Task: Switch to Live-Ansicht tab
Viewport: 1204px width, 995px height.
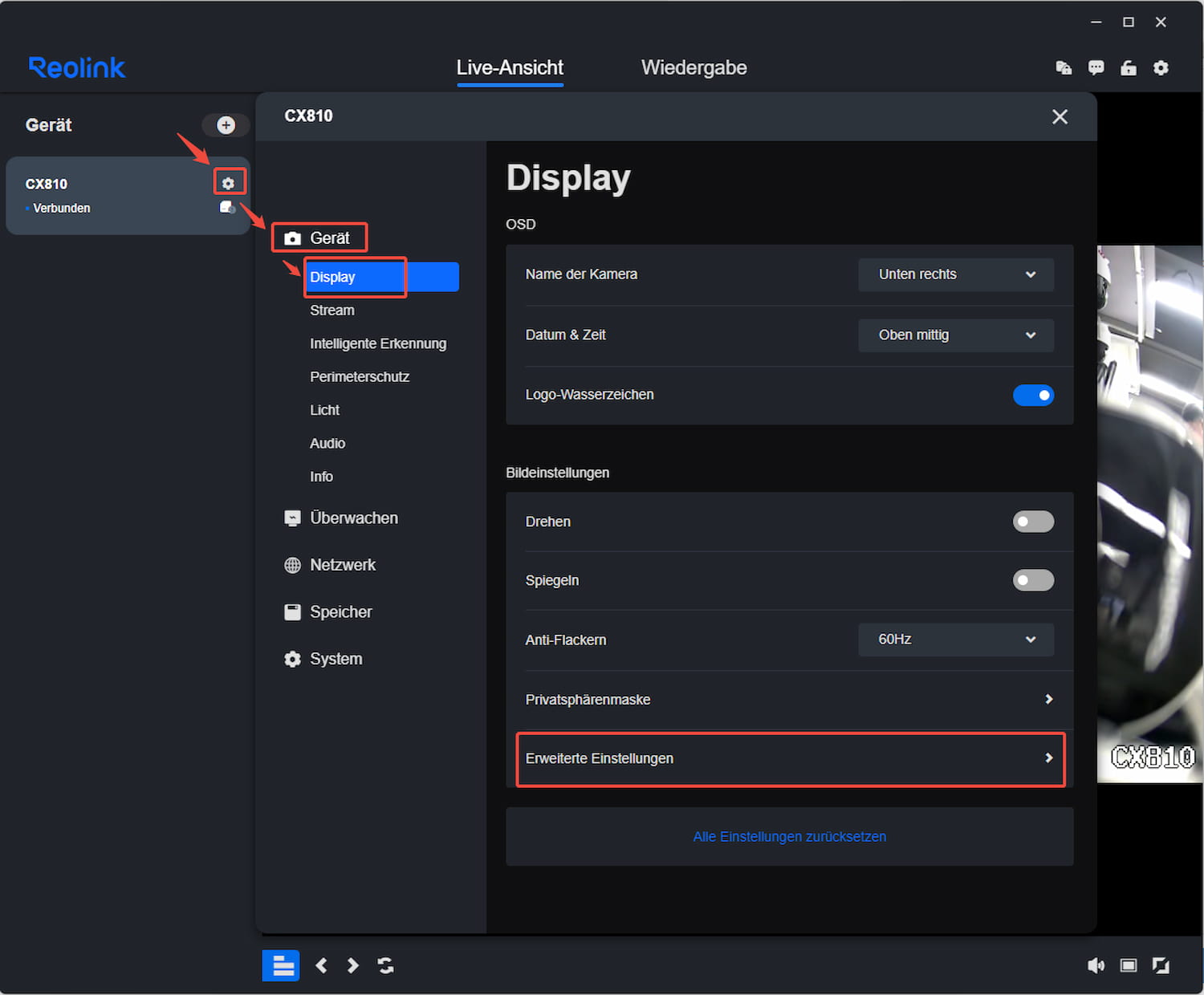Action: [x=510, y=67]
